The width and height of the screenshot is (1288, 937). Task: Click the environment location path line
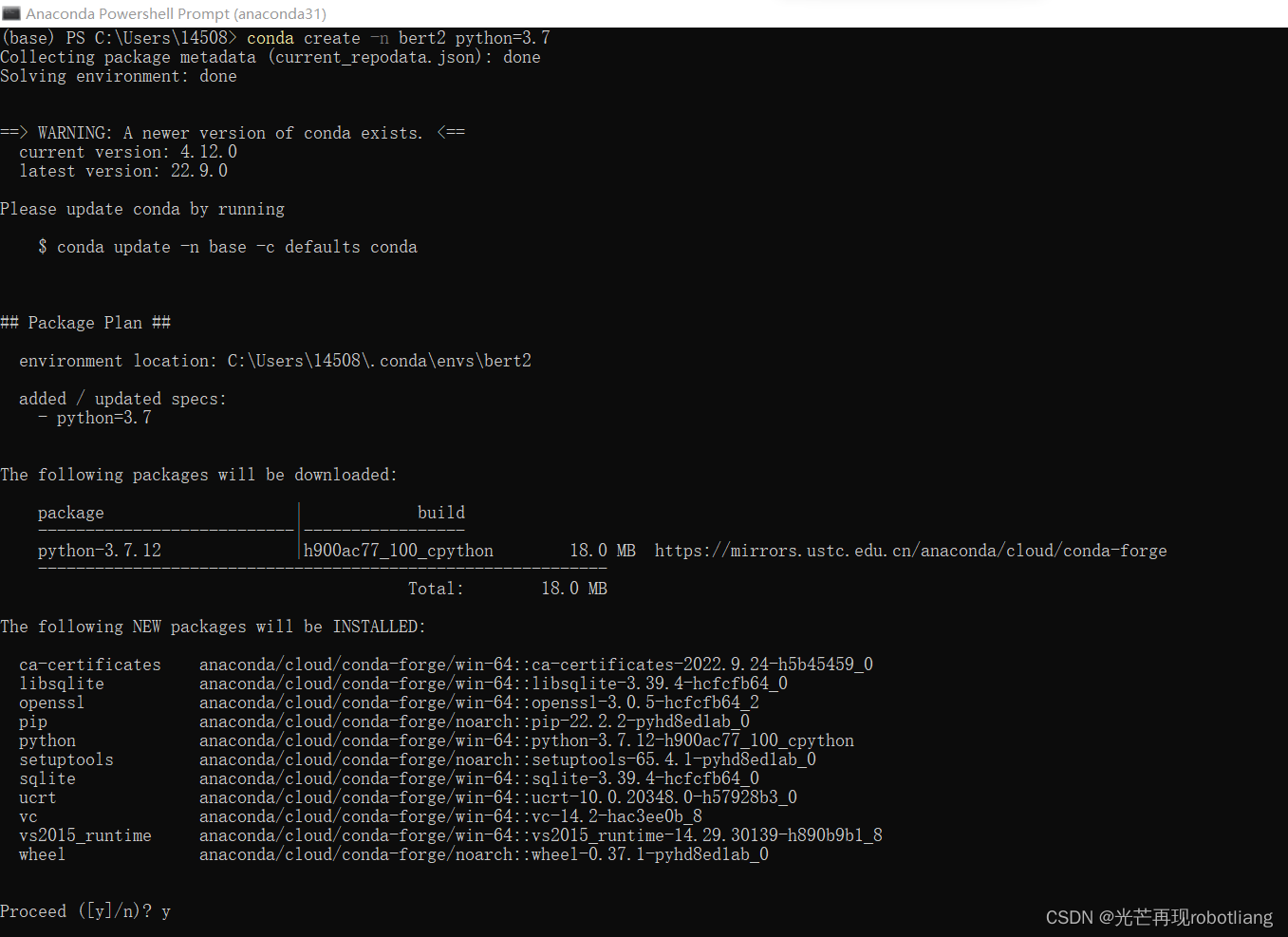click(275, 361)
